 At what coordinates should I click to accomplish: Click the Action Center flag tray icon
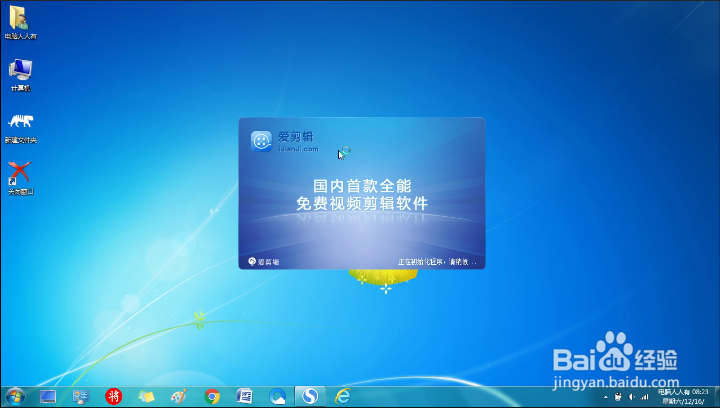(x=618, y=397)
